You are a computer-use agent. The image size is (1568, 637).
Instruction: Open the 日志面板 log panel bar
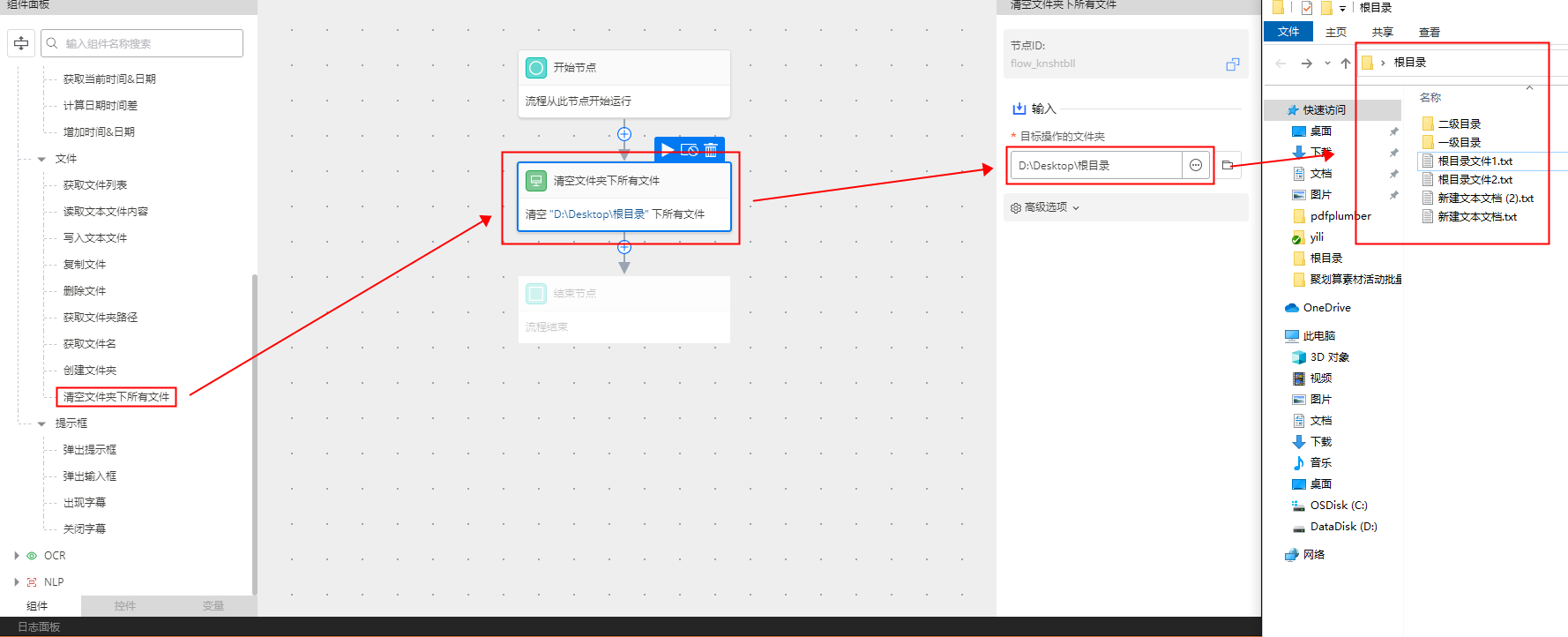39,627
